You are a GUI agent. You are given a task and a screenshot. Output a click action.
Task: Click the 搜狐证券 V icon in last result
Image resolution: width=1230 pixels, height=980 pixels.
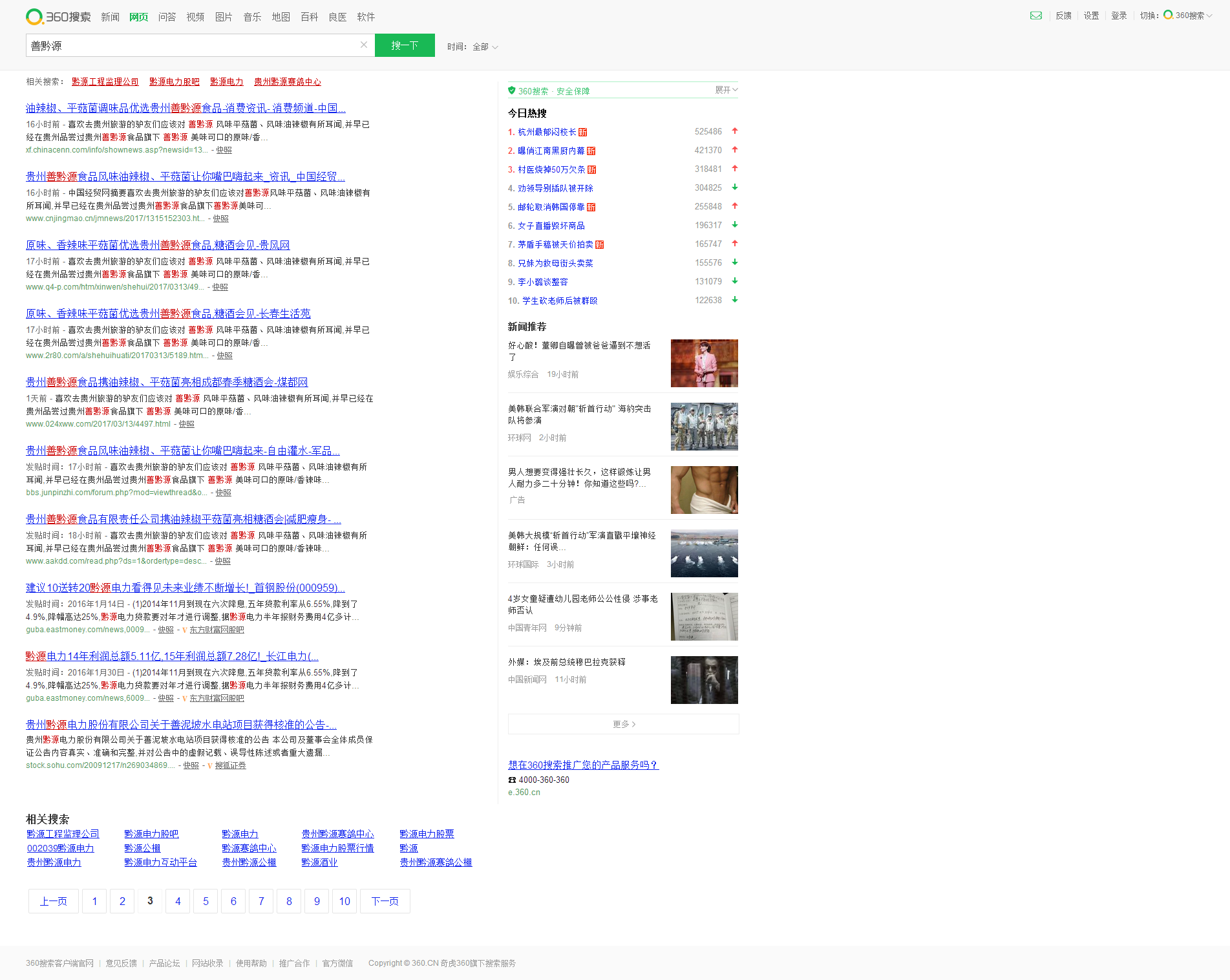(210, 765)
